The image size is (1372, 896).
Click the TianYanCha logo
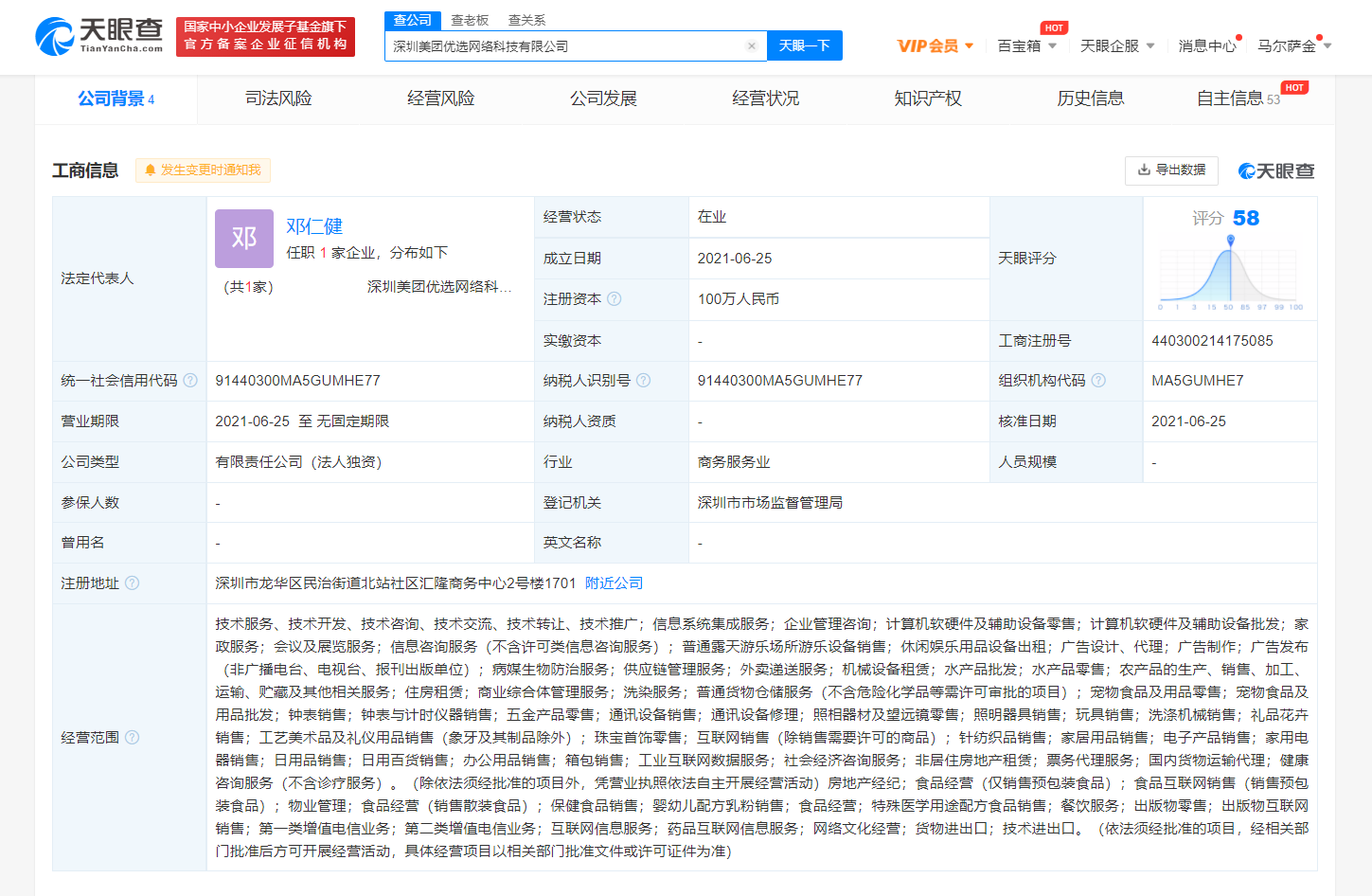[x=99, y=36]
